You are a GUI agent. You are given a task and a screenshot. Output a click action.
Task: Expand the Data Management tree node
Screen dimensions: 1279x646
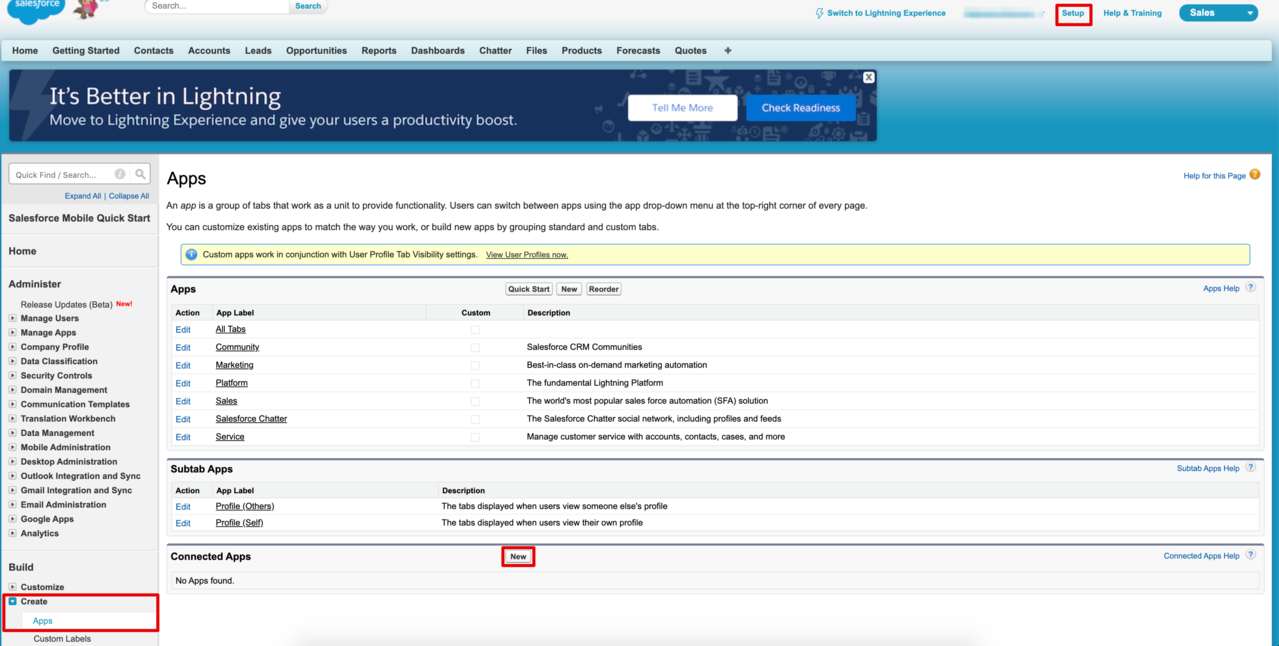coord(13,433)
